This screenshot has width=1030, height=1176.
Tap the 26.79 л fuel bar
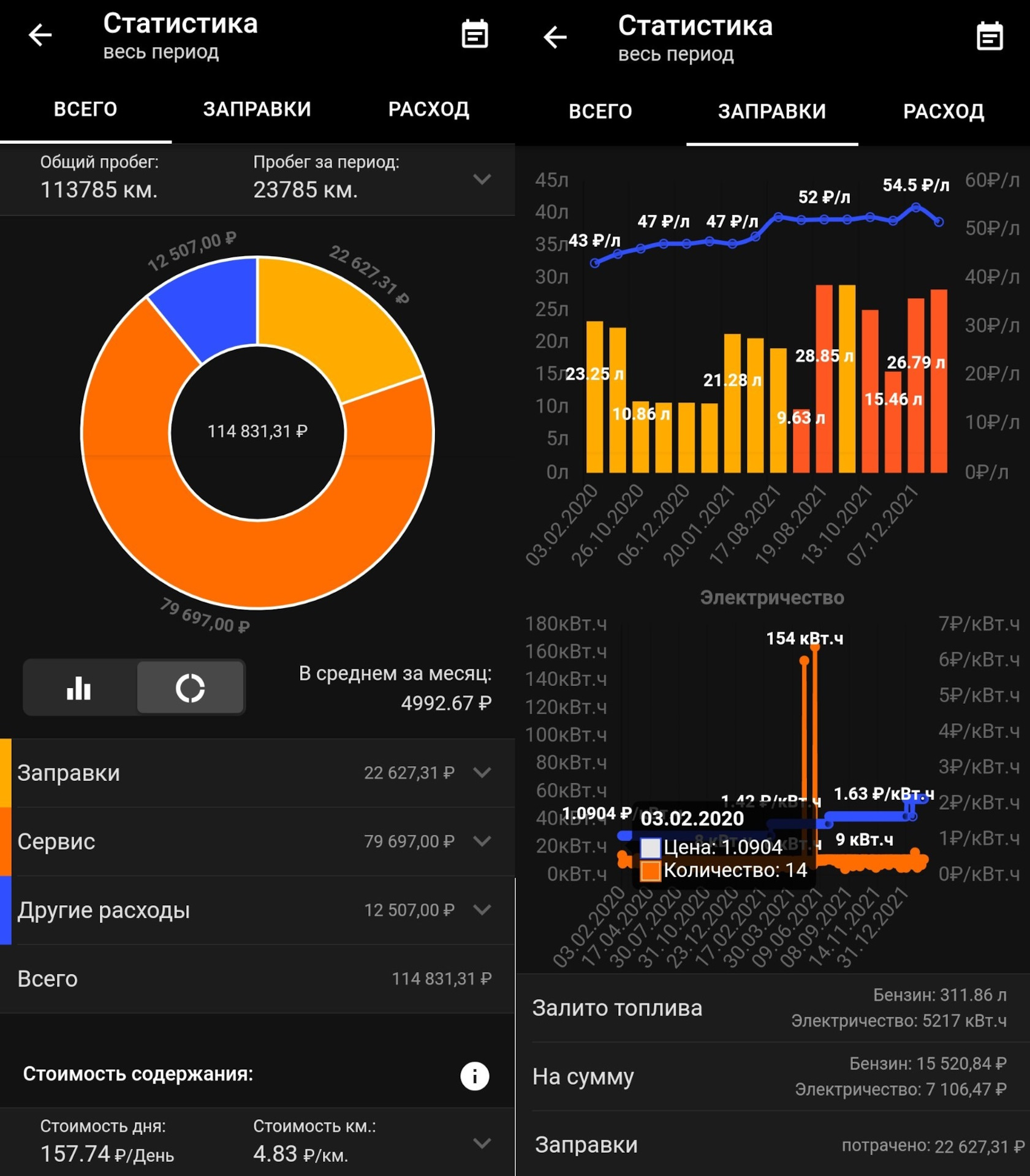tap(916, 385)
